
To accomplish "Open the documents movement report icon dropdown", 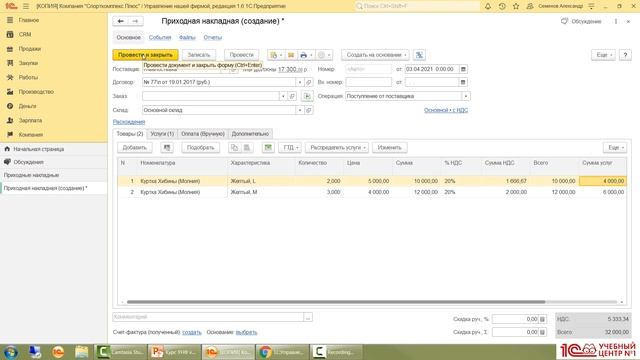I will pos(276,55).
